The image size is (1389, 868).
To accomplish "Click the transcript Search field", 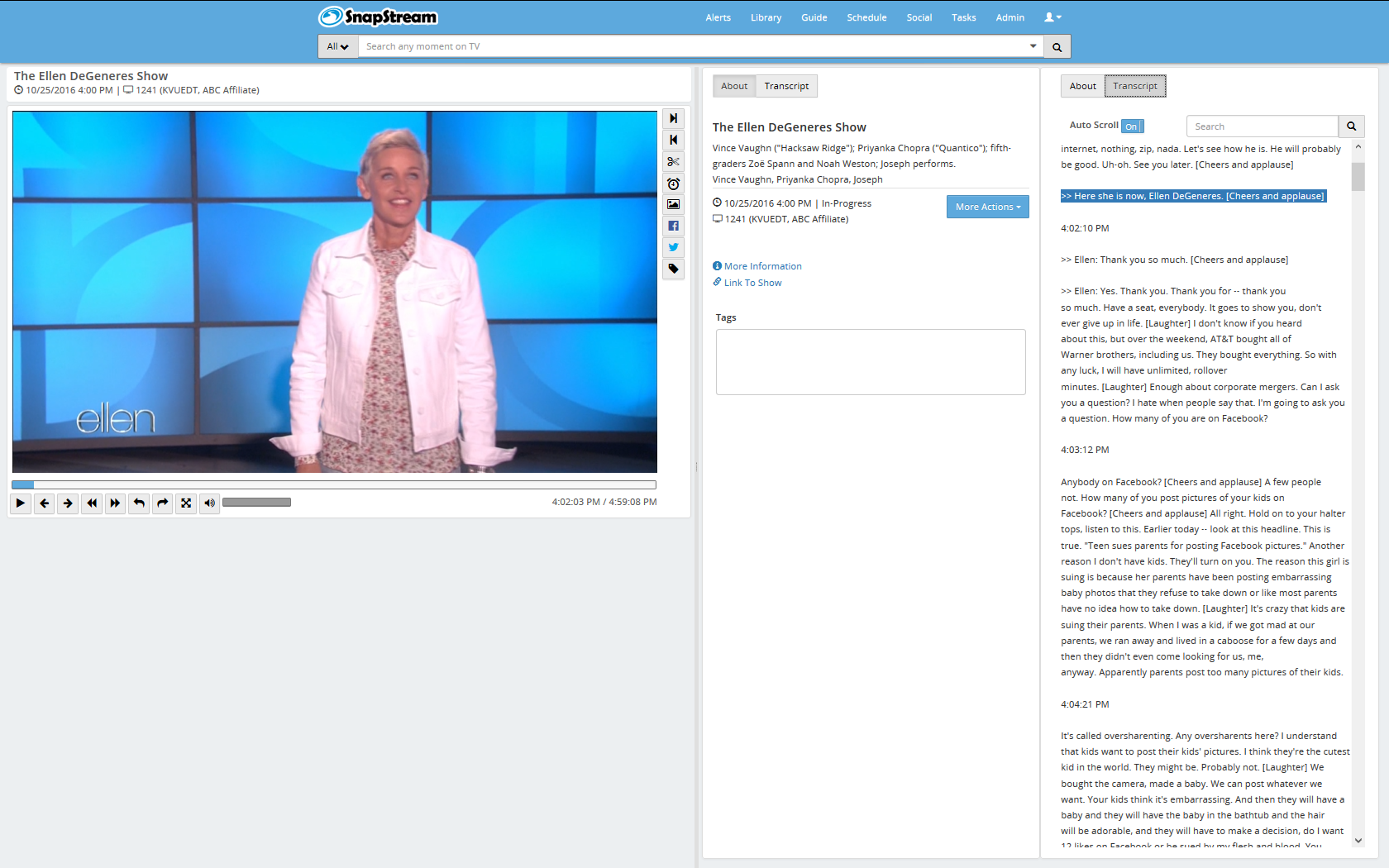I will click(1263, 126).
